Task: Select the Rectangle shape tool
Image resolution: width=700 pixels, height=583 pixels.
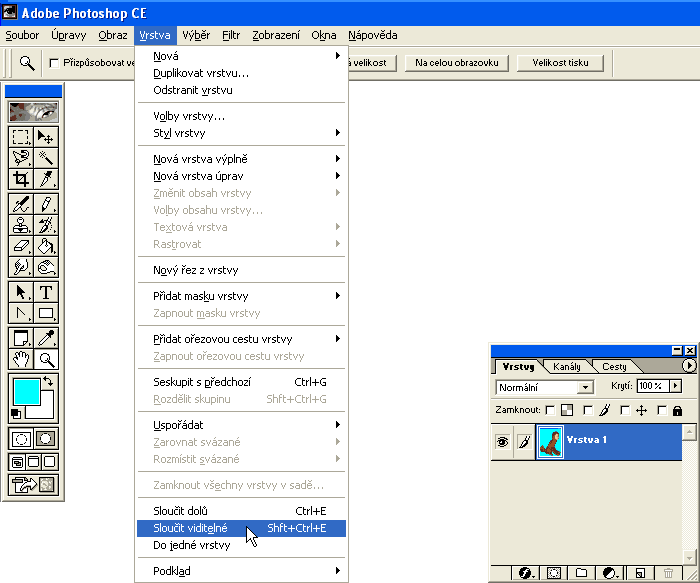Action: (46, 313)
